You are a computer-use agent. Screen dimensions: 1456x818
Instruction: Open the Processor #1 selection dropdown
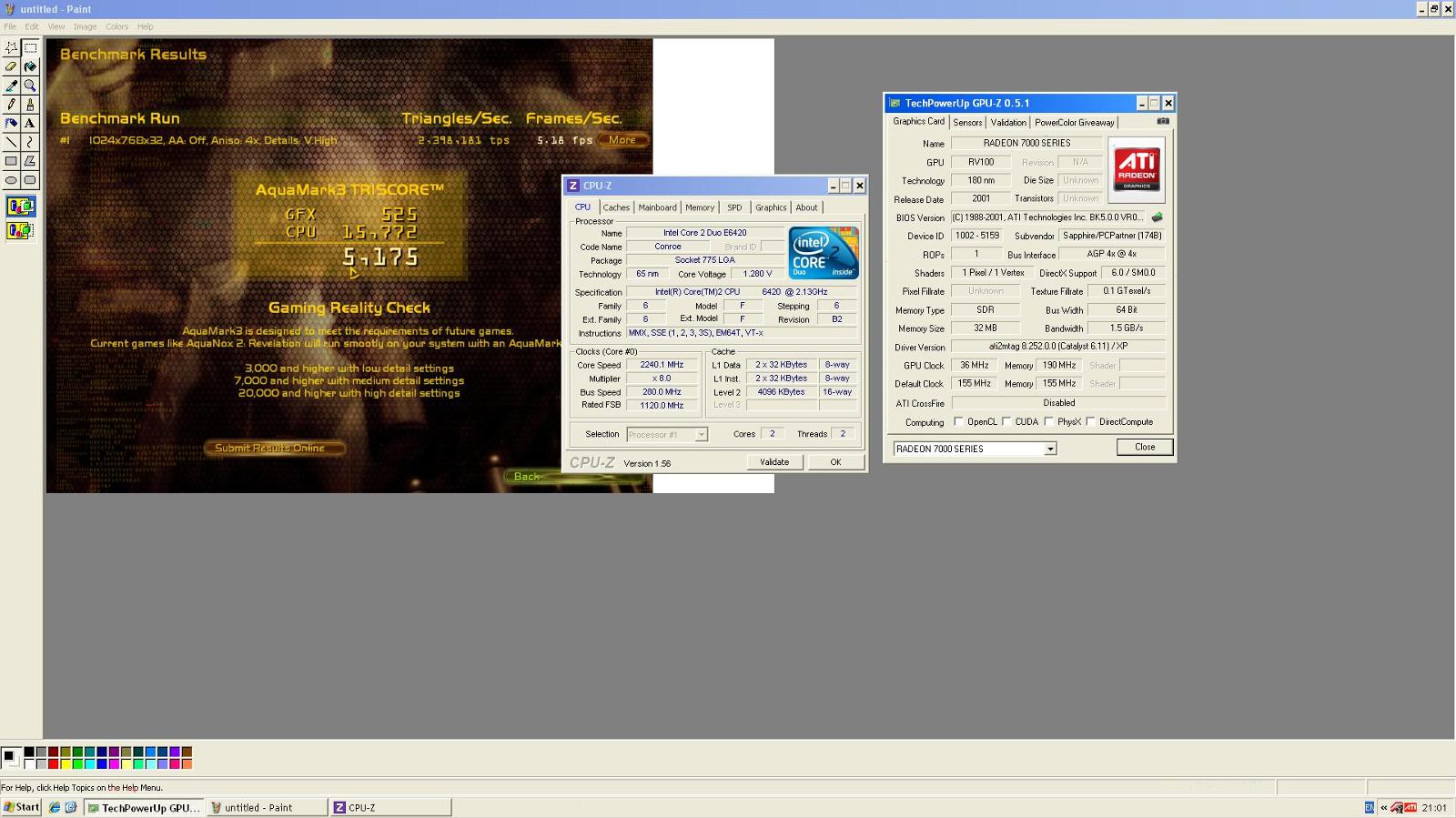pyautogui.click(x=701, y=435)
